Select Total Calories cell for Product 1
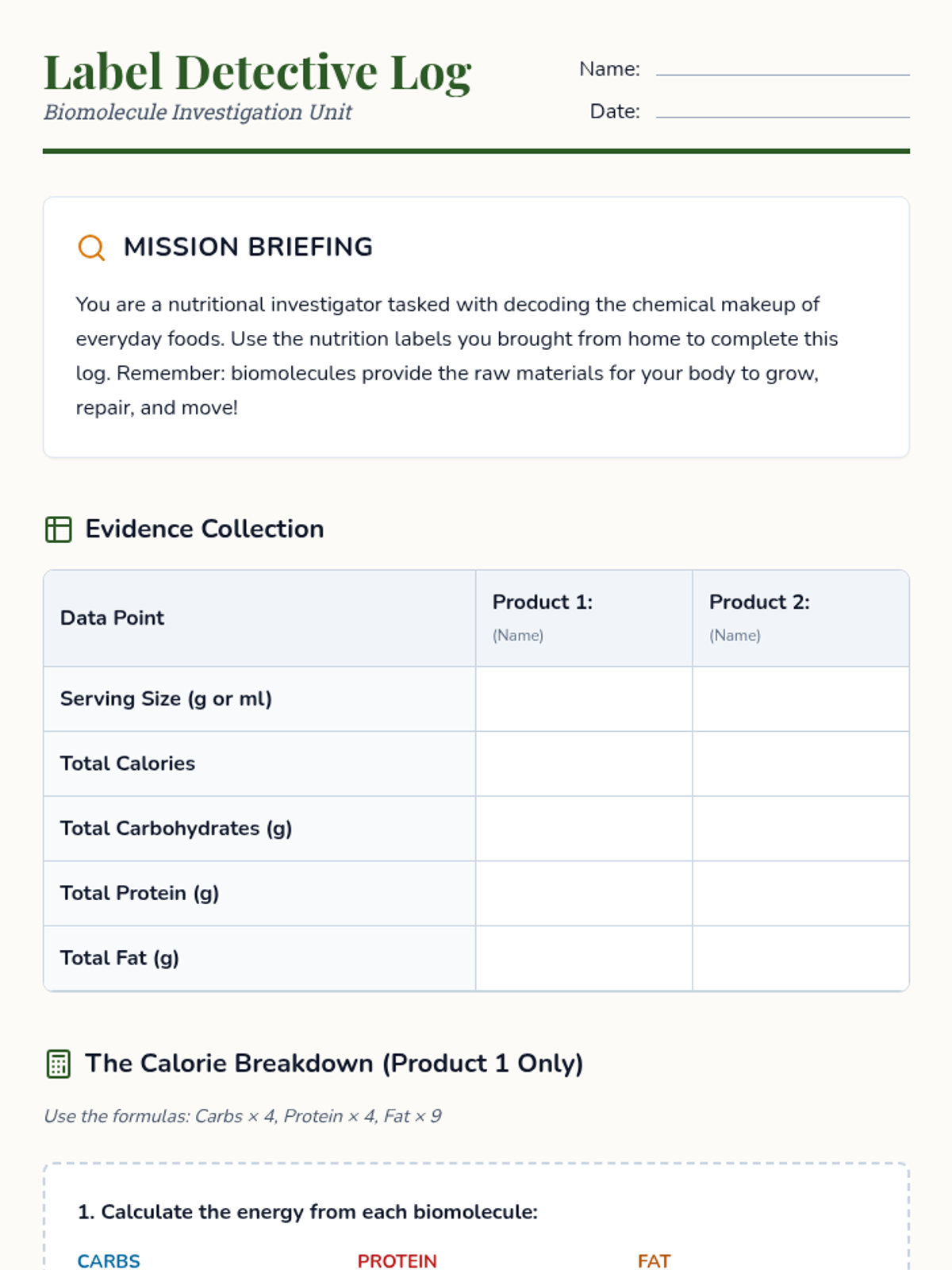Image resolution: width=952 pixels, height=1270 pixels. point(583,764)
